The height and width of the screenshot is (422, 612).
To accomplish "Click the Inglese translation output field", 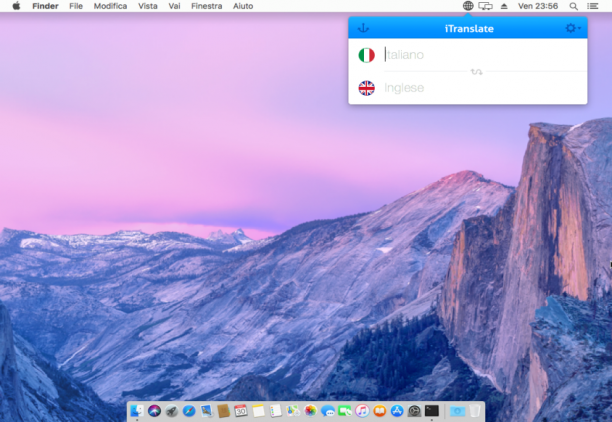I will pyautogui.click(x=485, y=88).
